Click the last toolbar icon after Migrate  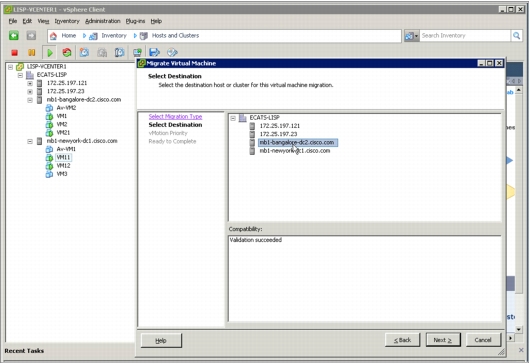[172, 52]
